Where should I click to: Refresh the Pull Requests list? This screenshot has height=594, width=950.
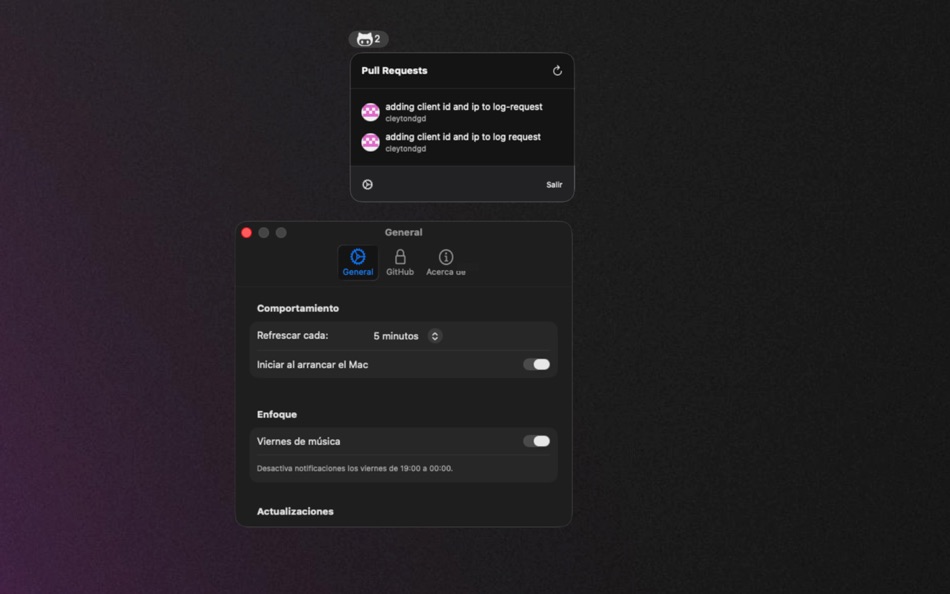(557, 70)
